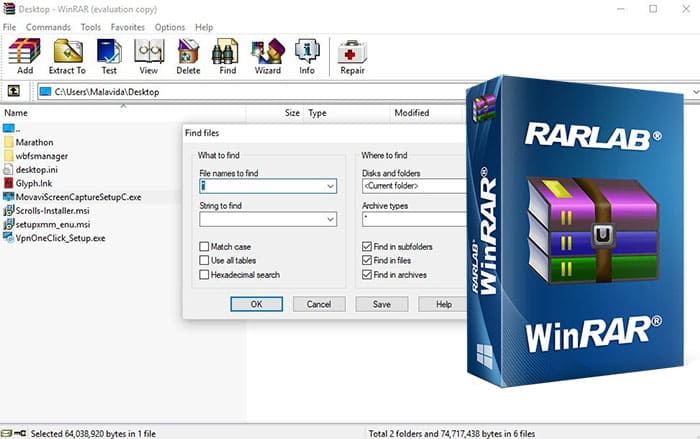Image resolution: width=700 pixels, height=439 pixels.
Task: Launch the Wizard toolbar icon
Action: [267, 51]
